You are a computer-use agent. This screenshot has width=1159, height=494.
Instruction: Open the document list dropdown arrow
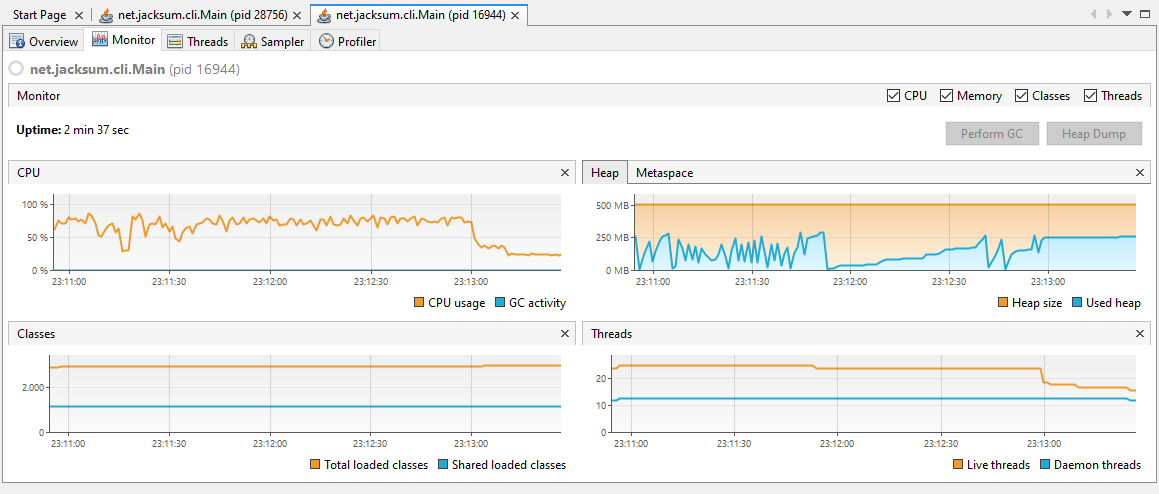click(1127, 14)
